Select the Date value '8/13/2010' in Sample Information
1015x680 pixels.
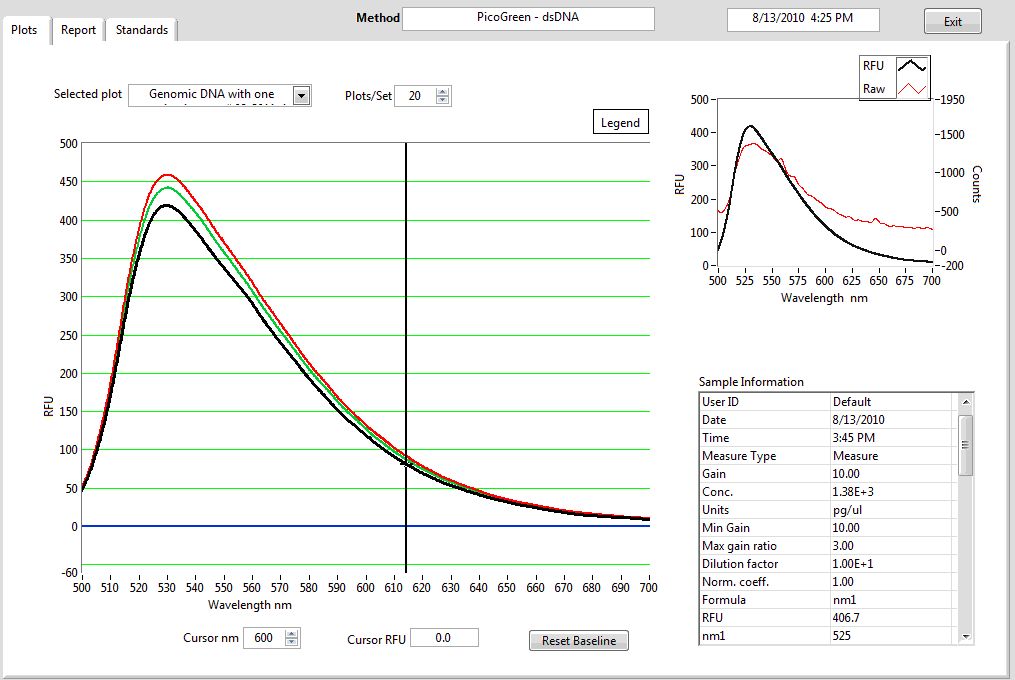coord(858,420)
